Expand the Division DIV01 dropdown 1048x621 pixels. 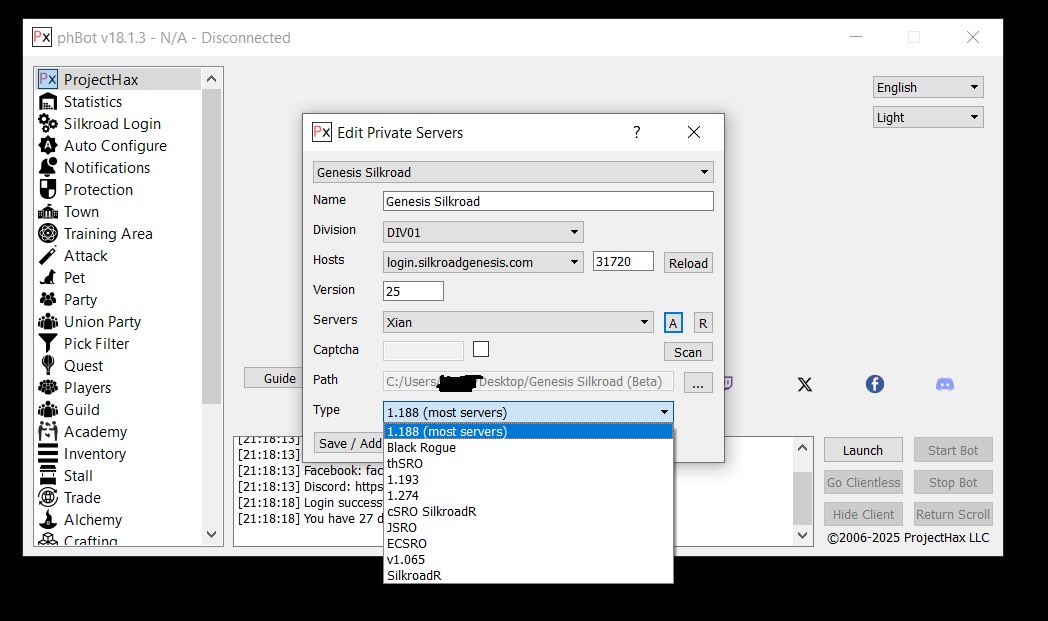pyautogui.click(x=483, y=232)
